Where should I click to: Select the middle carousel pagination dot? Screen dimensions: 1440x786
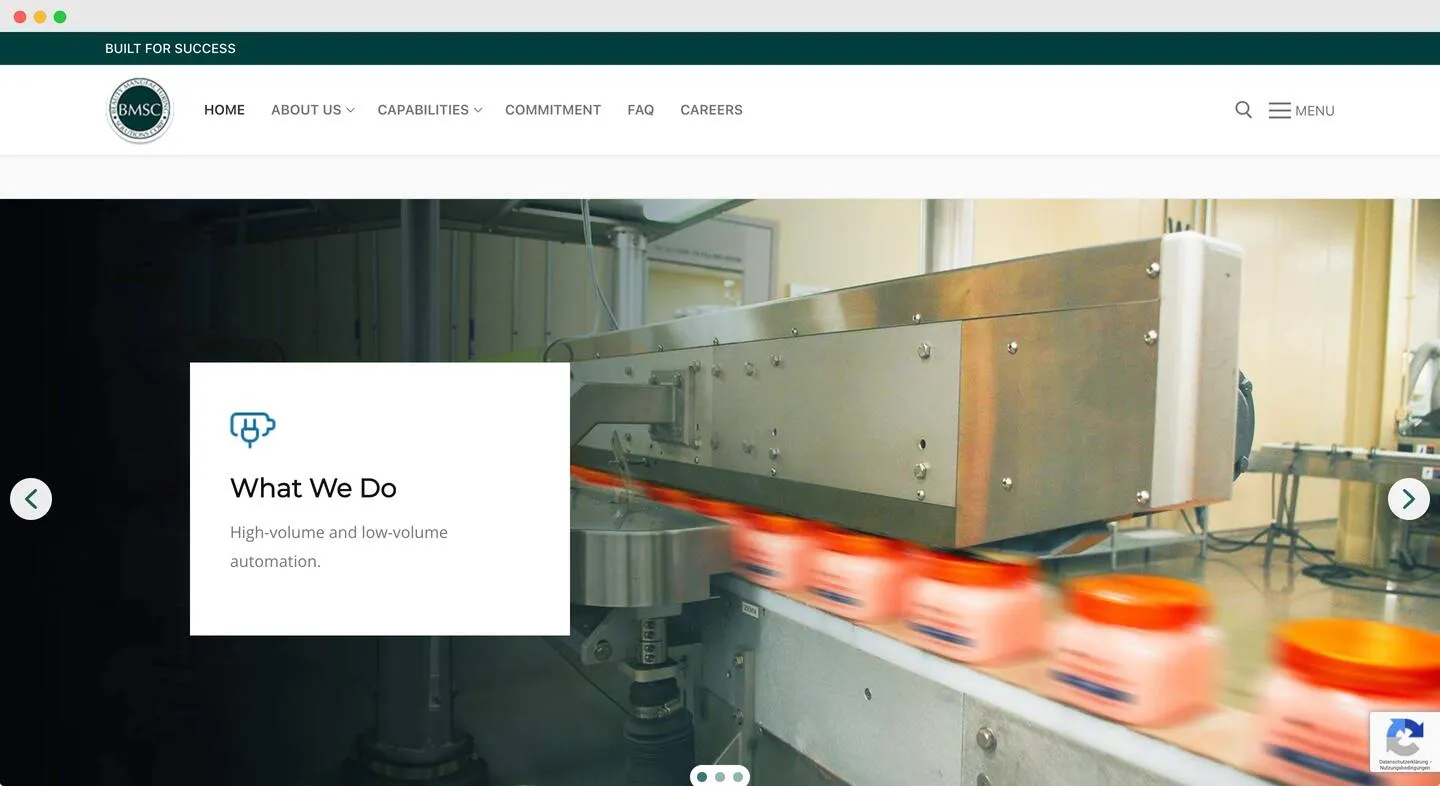(720, 777)
